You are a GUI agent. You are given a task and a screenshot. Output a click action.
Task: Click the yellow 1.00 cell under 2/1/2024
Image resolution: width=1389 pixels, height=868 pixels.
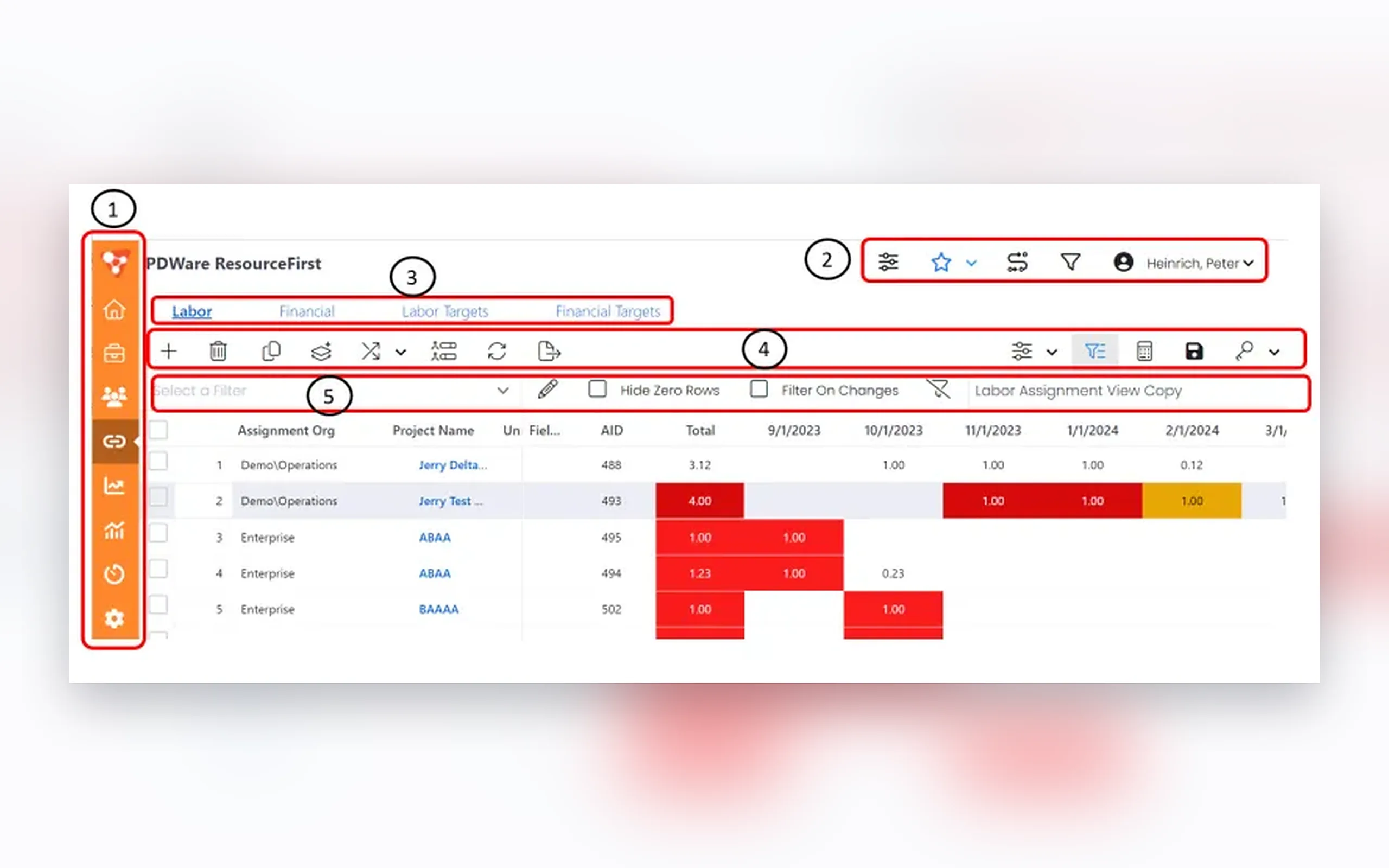[x=1192, y=501]
